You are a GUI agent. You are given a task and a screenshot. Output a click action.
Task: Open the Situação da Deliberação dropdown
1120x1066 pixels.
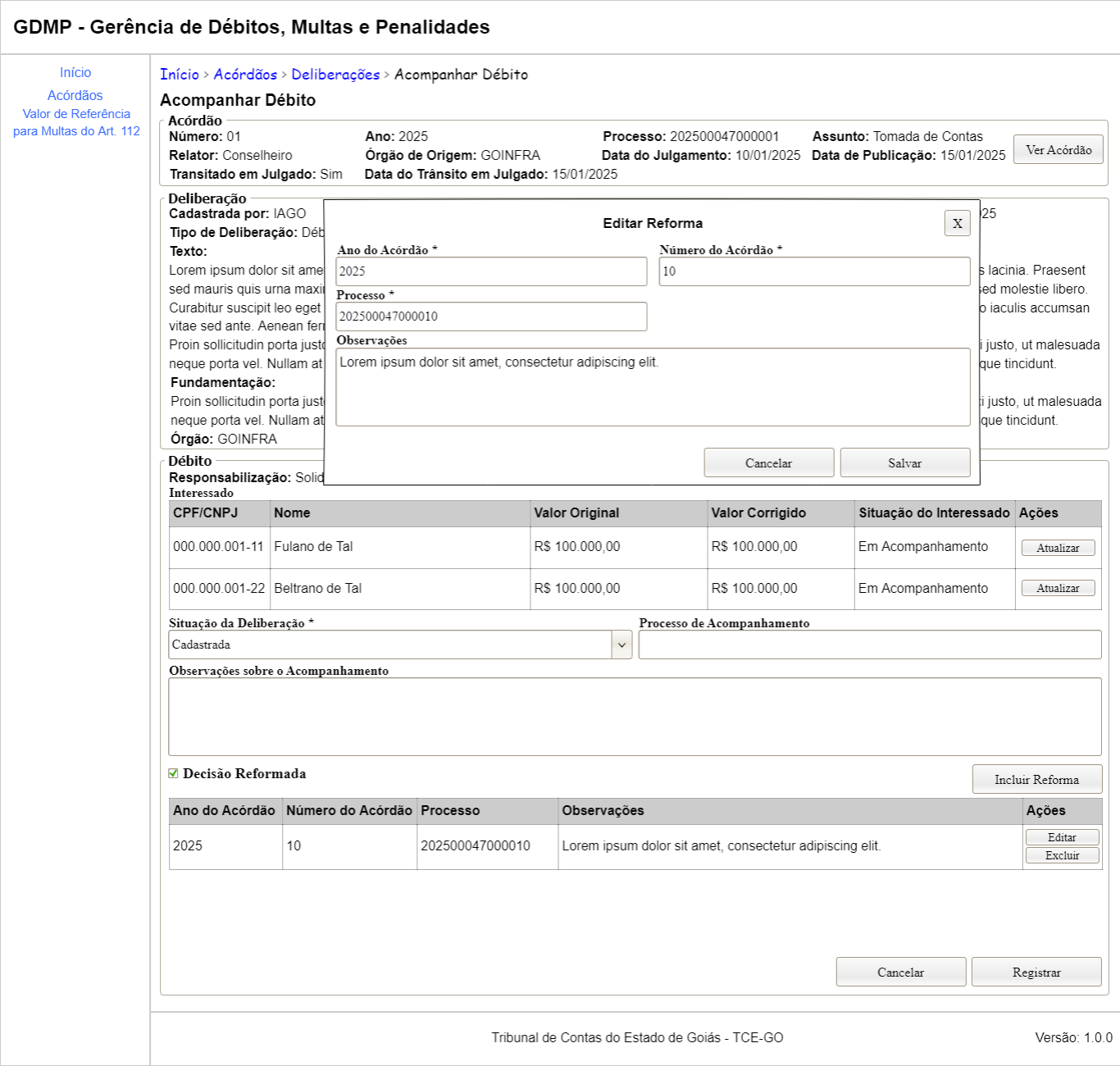[400, 645]
